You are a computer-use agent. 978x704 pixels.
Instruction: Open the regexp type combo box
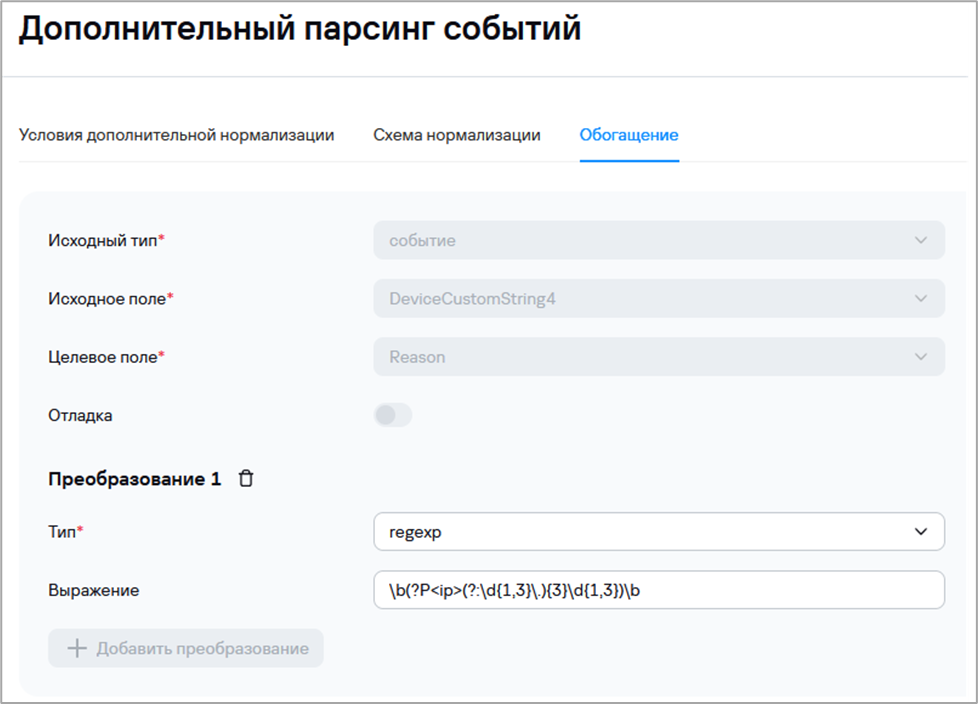(640, 532)
